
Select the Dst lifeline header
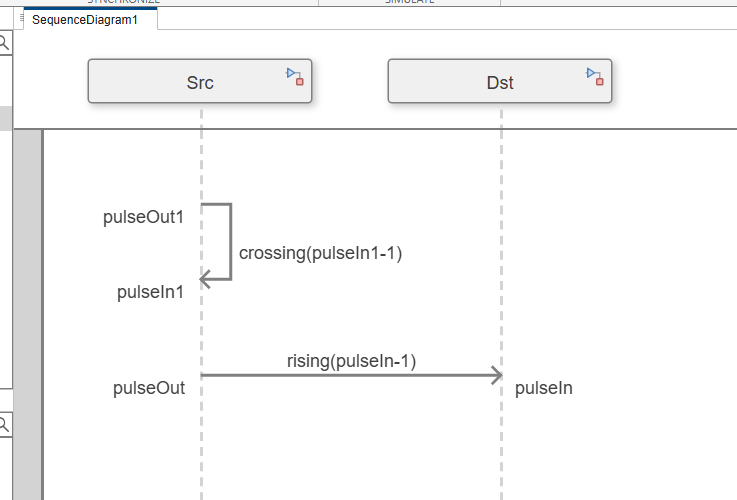(x=499, y=82)
